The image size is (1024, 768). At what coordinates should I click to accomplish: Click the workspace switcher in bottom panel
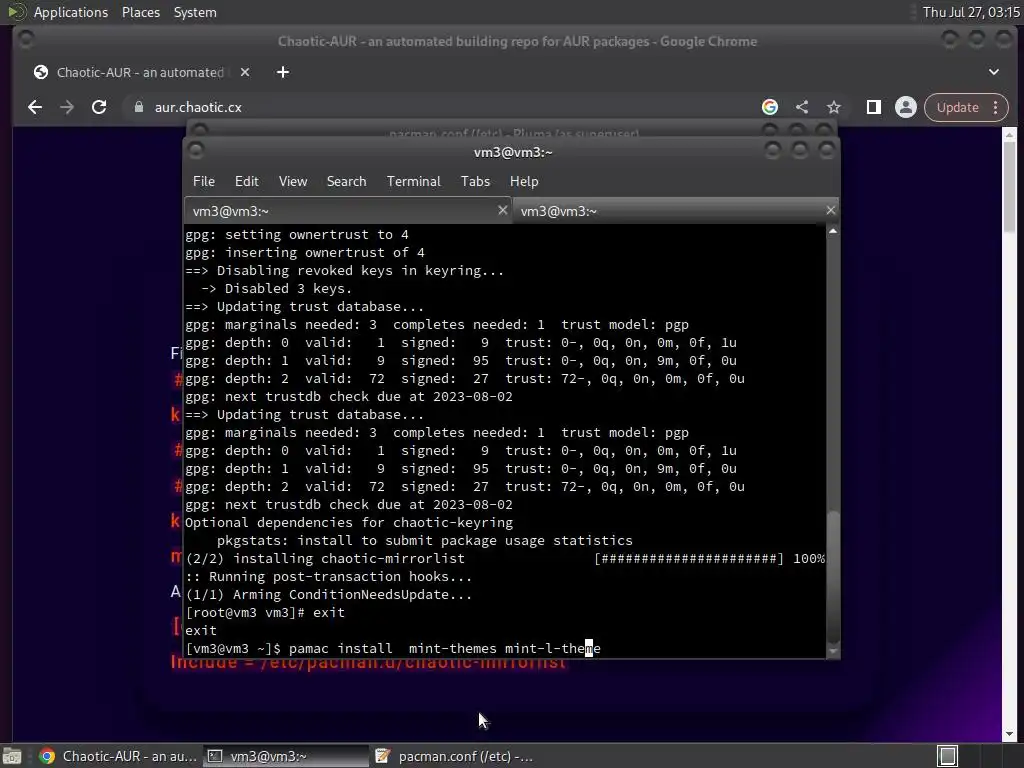pos(948,756)
